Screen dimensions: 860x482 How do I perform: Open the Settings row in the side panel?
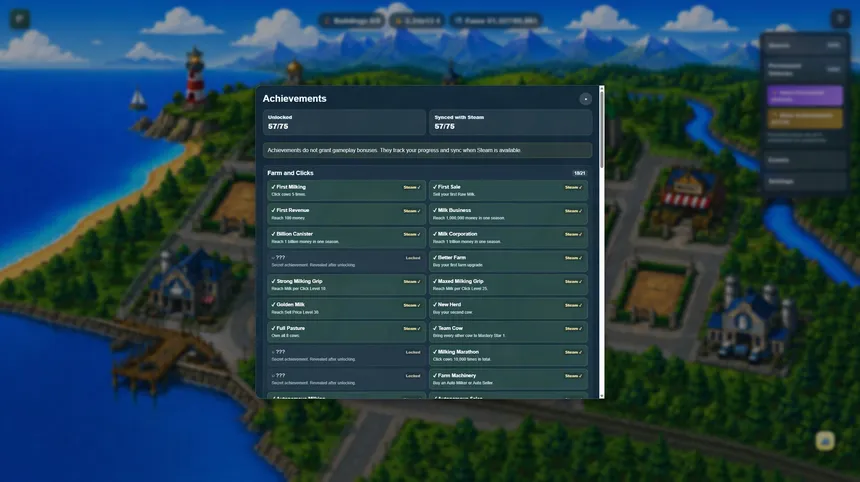(x=805, y=181)
